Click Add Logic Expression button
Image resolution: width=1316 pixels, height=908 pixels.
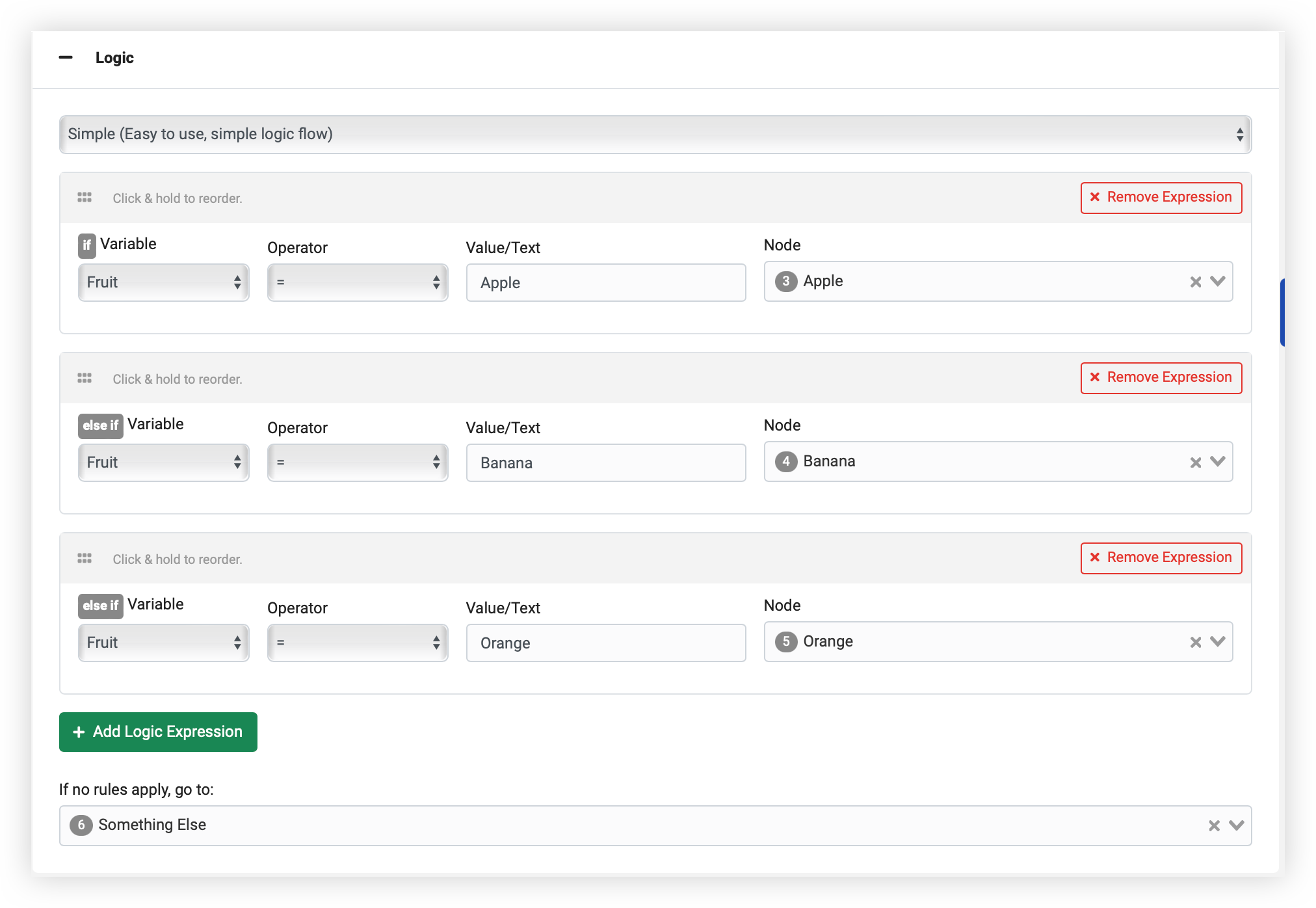[x=158, y=732]
